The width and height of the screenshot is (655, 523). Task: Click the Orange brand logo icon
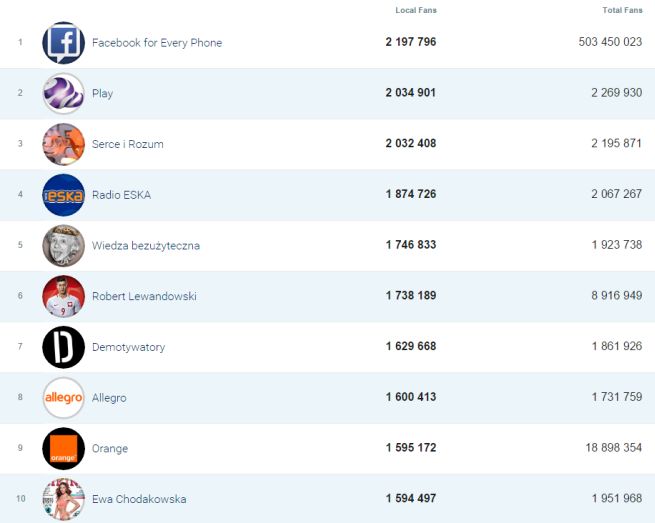63,449
